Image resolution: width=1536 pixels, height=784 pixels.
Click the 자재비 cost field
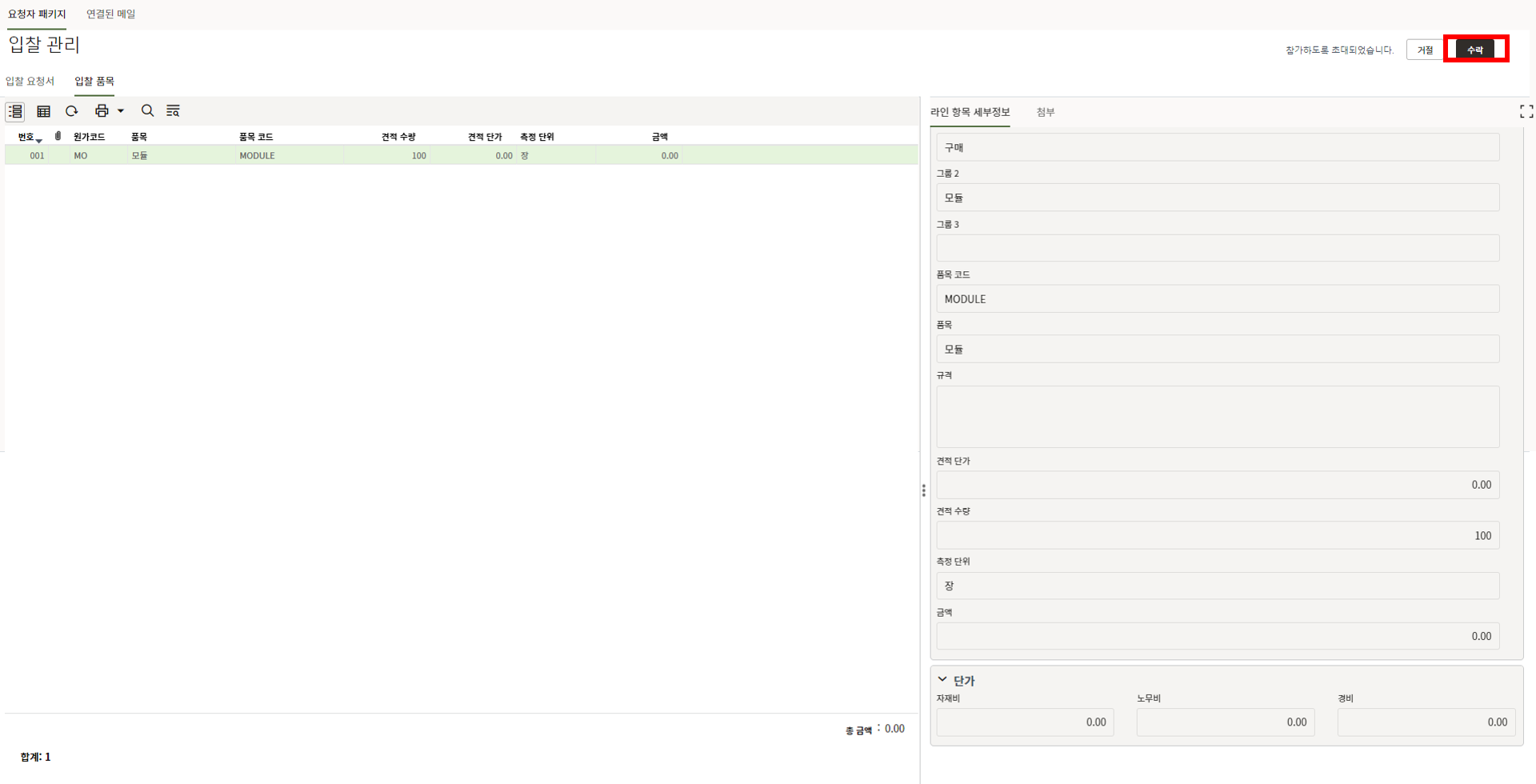[x=1025, y=722]
